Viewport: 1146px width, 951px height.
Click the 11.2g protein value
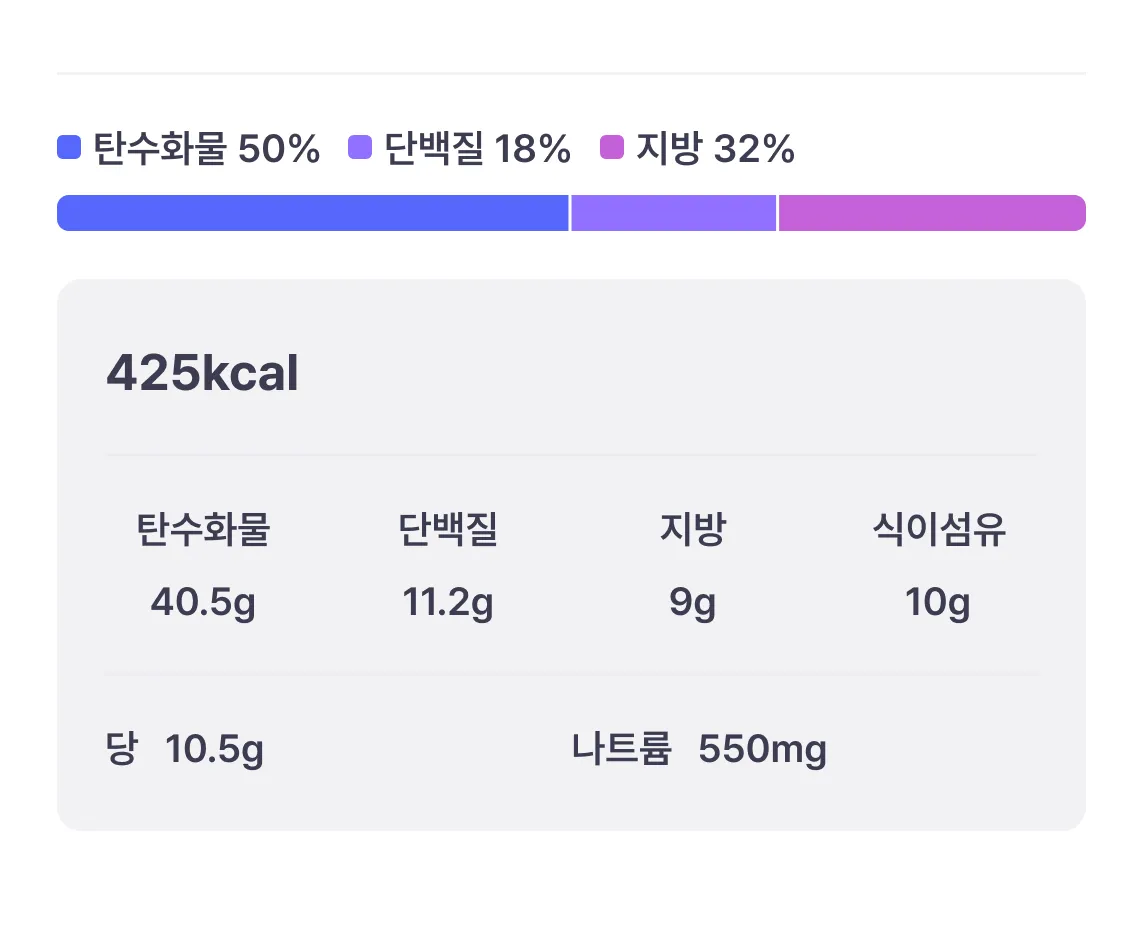coord(448,602)
